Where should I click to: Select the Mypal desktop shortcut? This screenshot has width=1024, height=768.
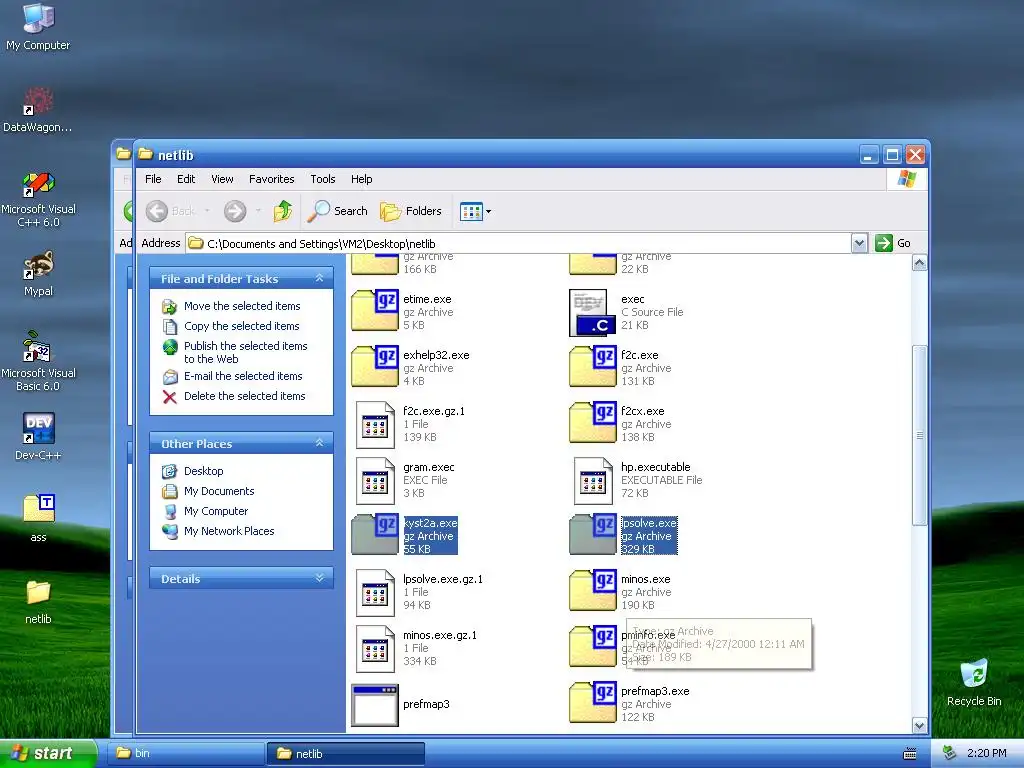pyautogui.click(x=38, y=273)
